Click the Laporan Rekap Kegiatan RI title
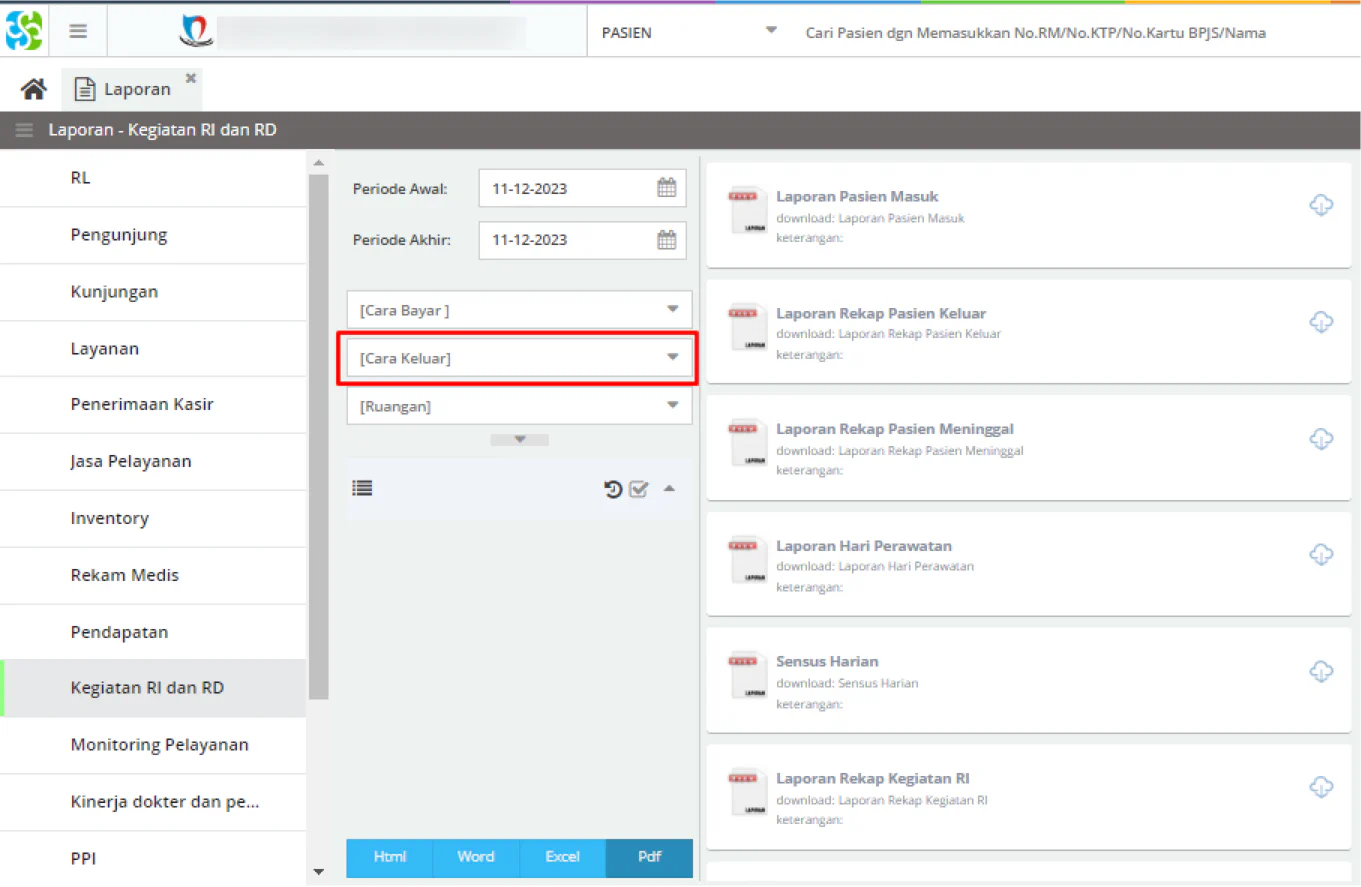The height and width of the screenshot is (887, 1361). (873, 779)
